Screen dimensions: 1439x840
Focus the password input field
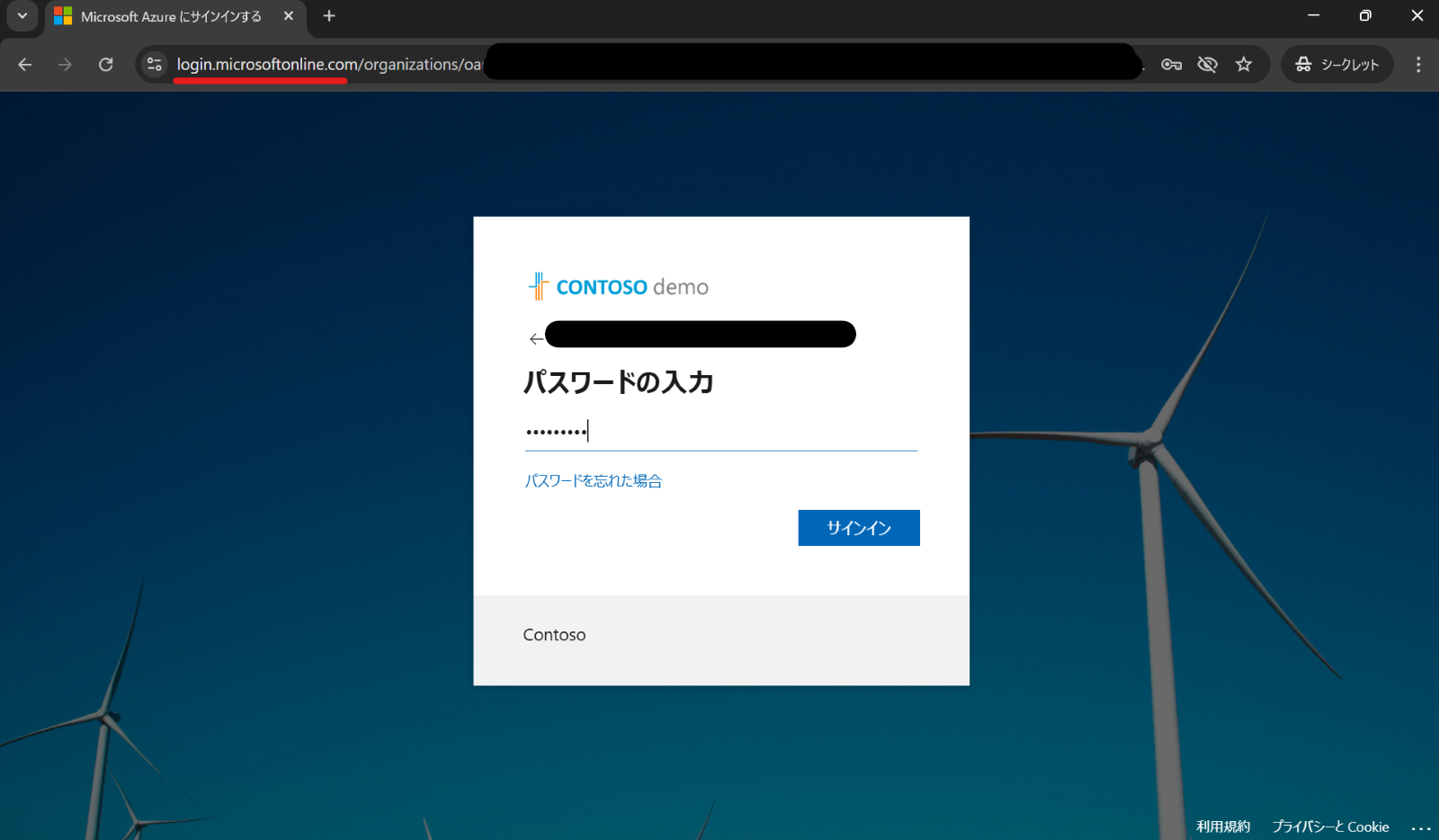(721, 432)
